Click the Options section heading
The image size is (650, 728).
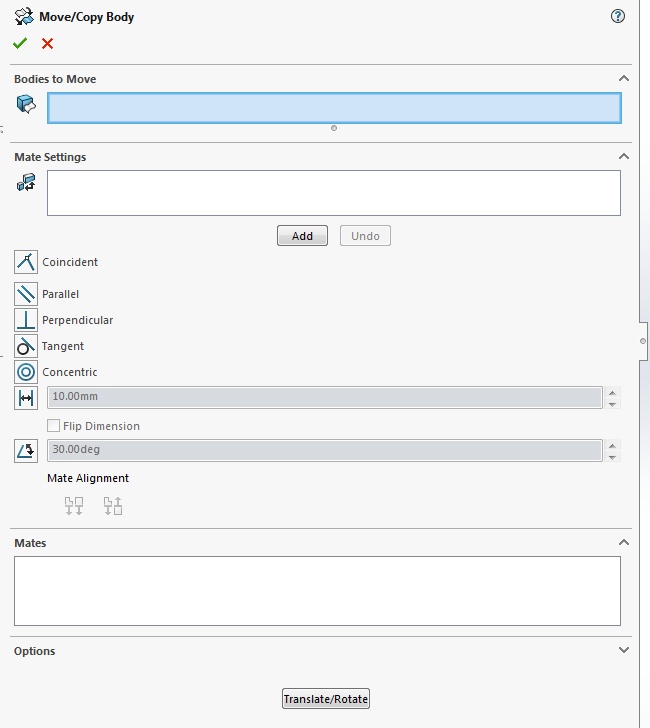click(34, 651)
